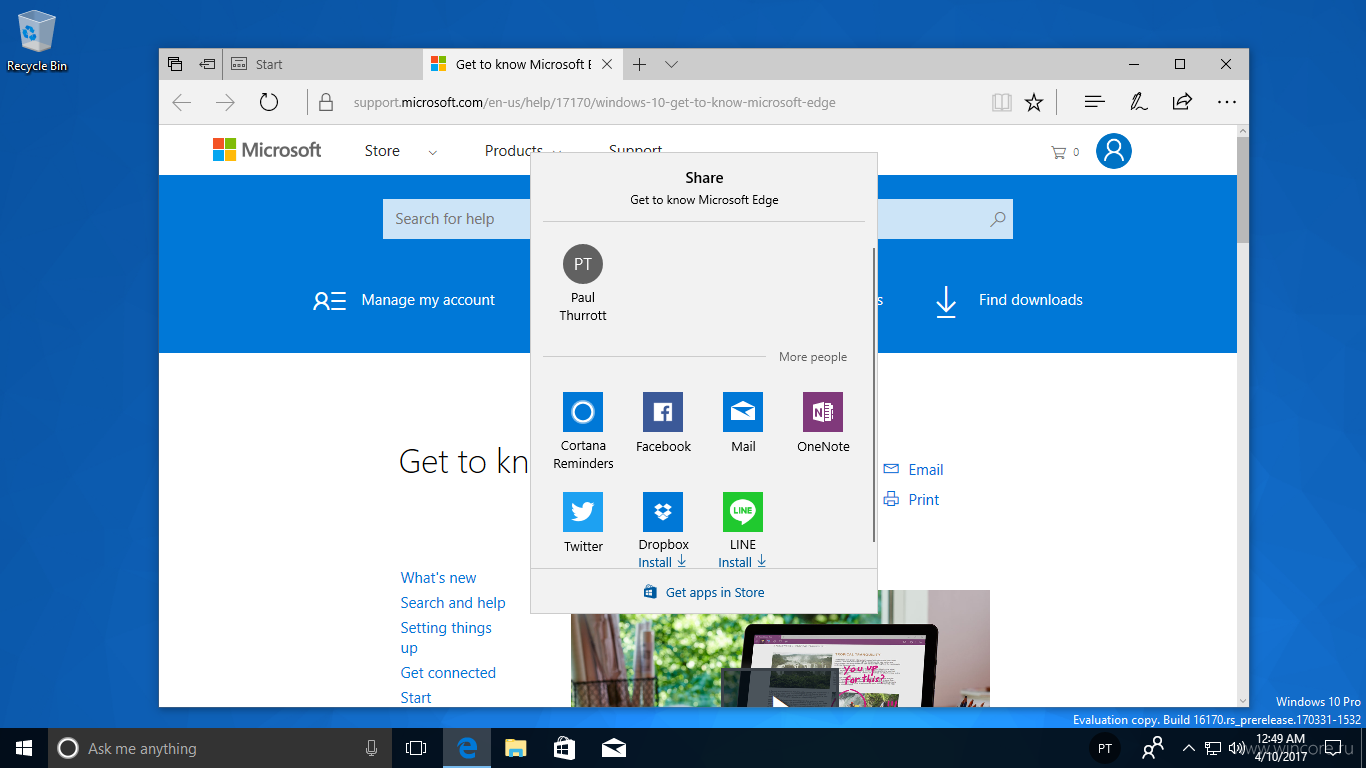Click the Print link
The width and height of the screenshot is (1366, 768).
[912, 500]
